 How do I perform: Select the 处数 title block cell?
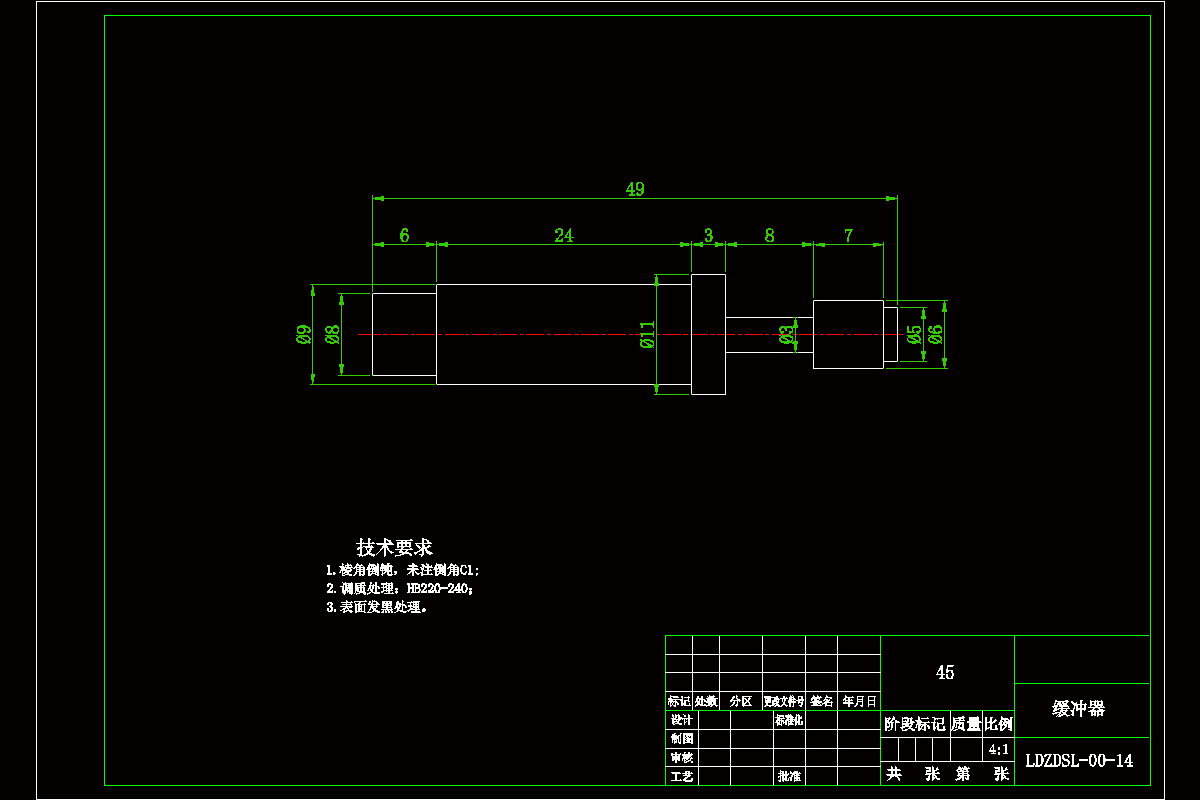(706, 702)
